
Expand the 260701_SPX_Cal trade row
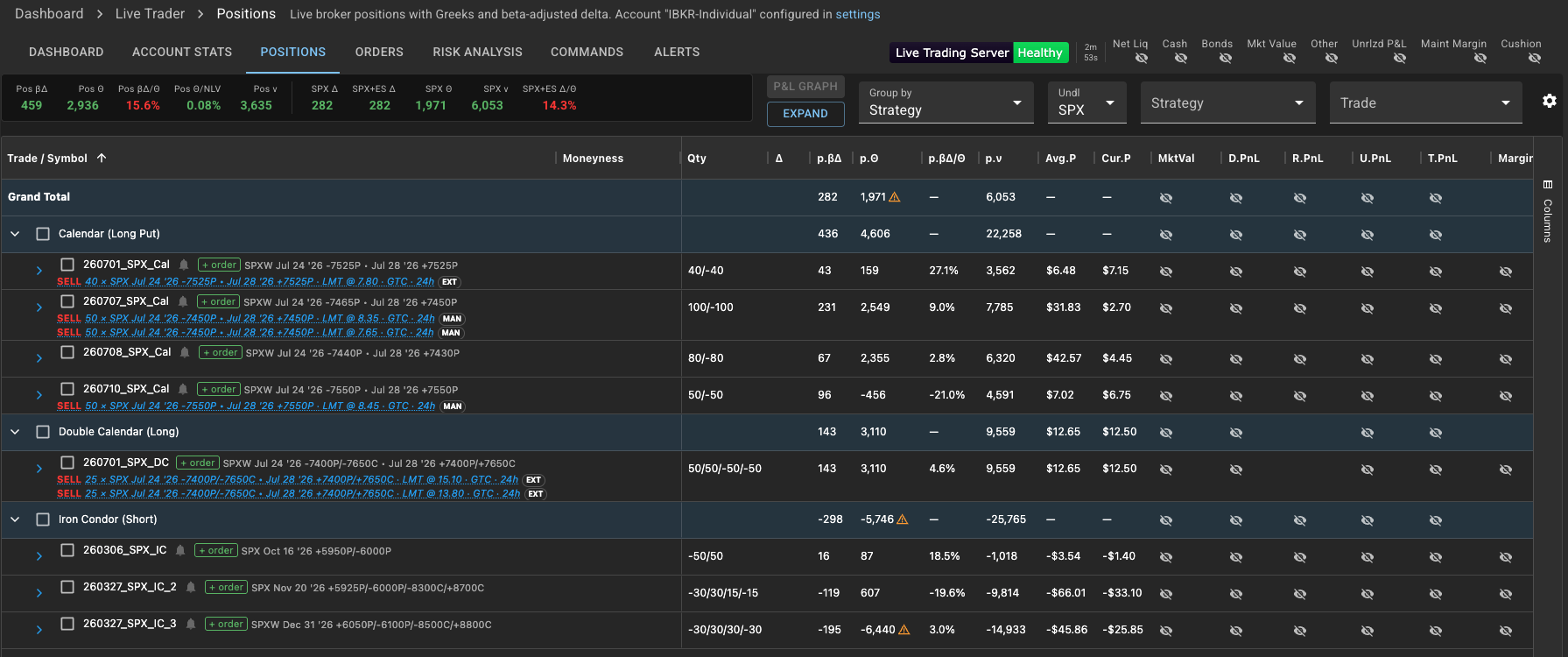click(39, 271)
